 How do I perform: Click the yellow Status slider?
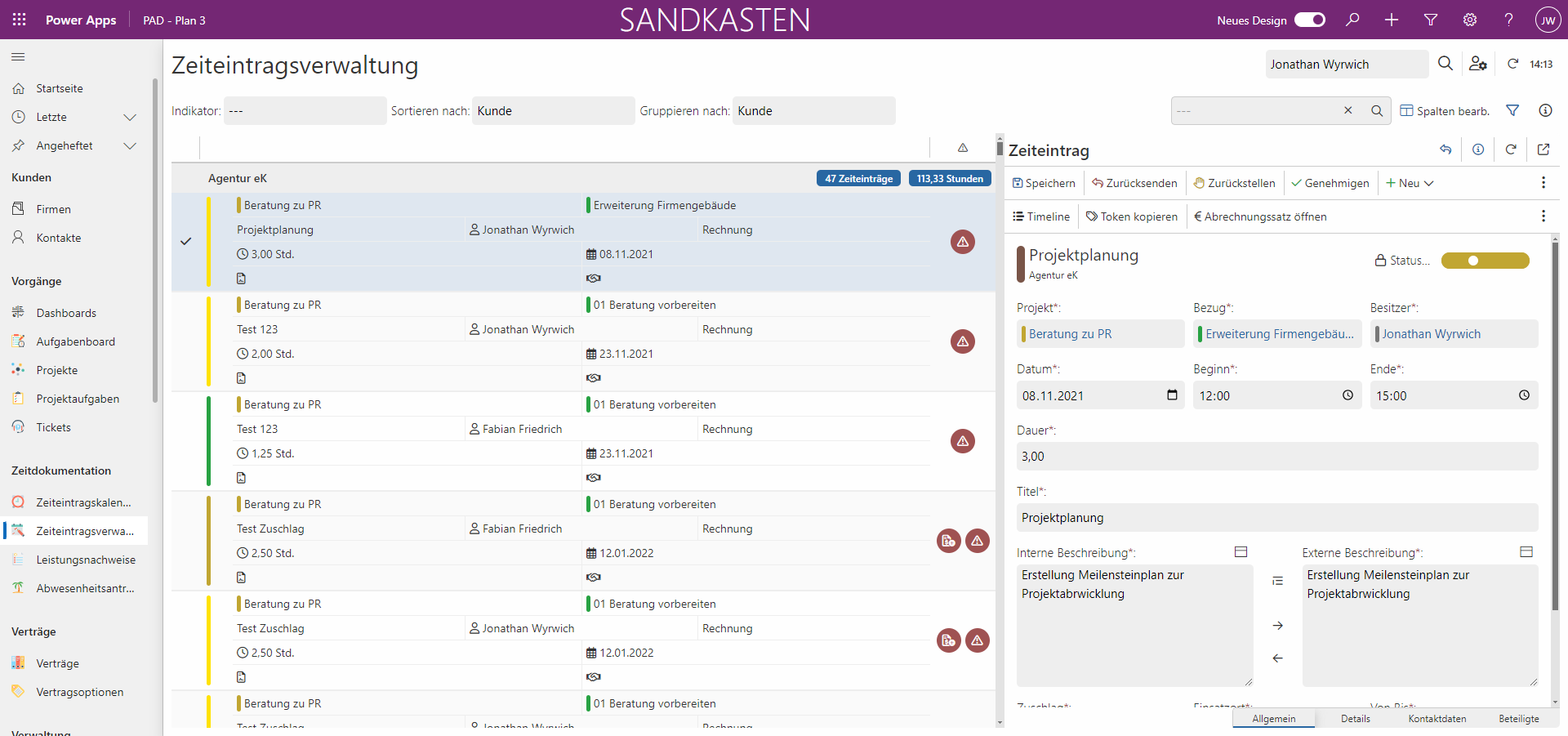[x=1486, y=261]
